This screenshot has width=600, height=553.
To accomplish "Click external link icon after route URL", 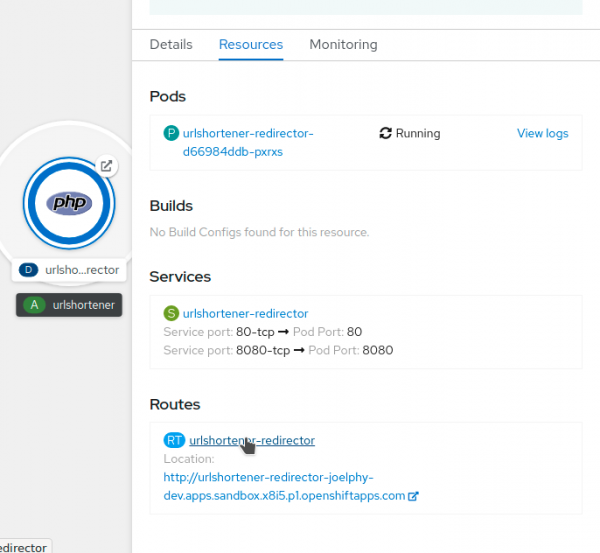I will [413, 496].
